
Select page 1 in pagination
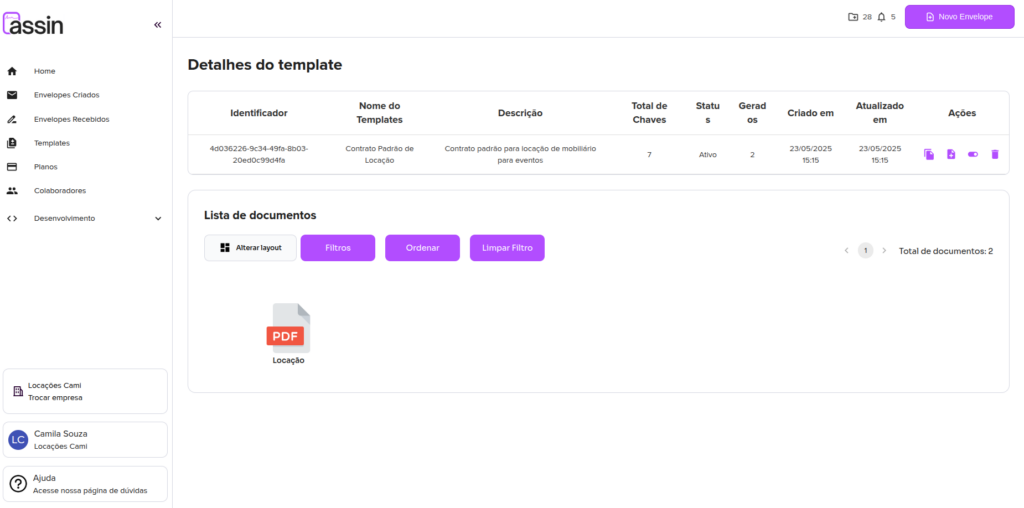[x=865, y=251]
